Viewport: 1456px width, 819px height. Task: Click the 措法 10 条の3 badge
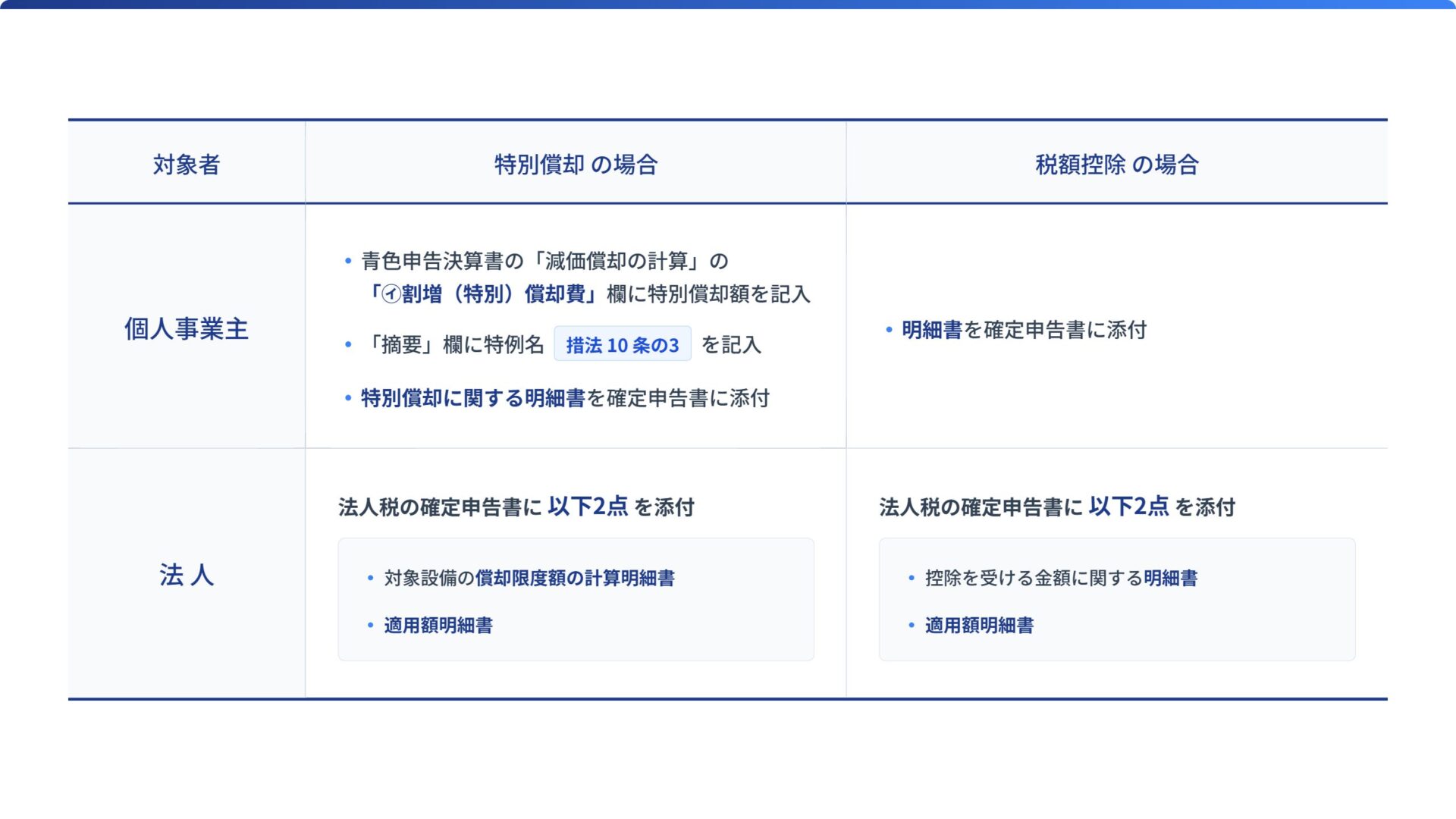(x=622, y=345)
